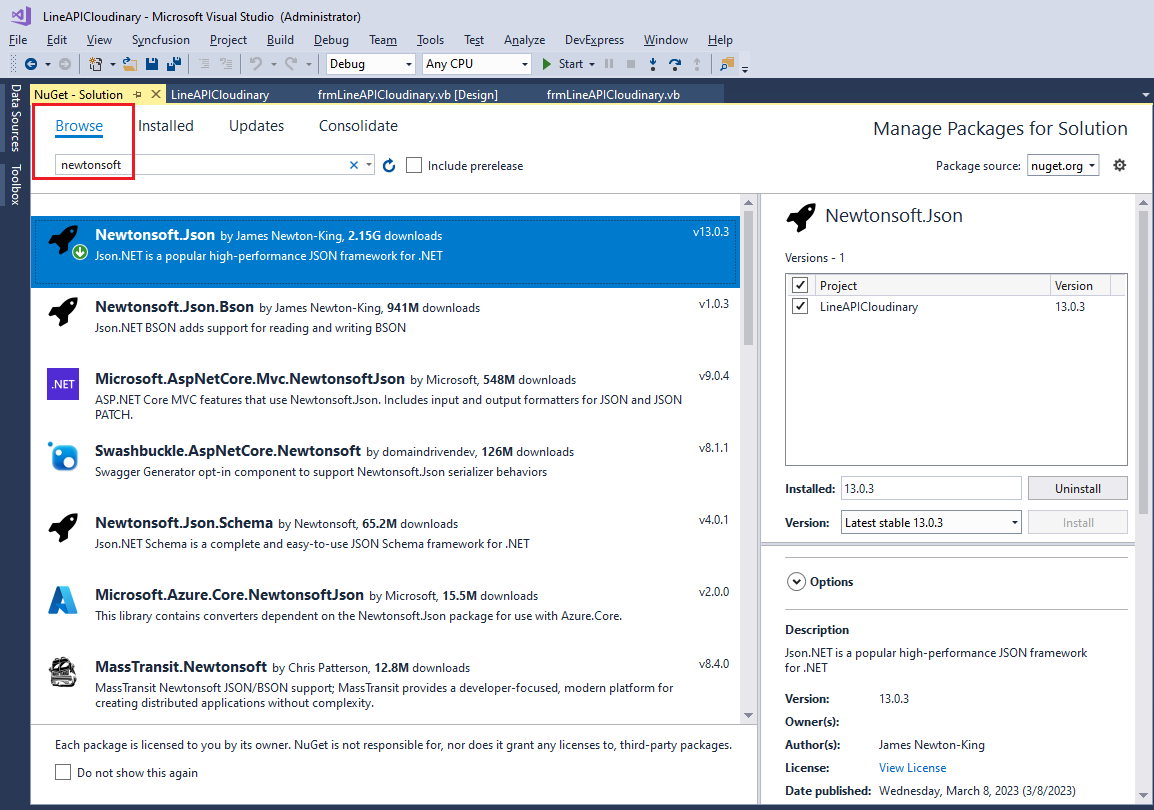Check the Do not show this again box
1154x810 pixels.
coord(63,772)
